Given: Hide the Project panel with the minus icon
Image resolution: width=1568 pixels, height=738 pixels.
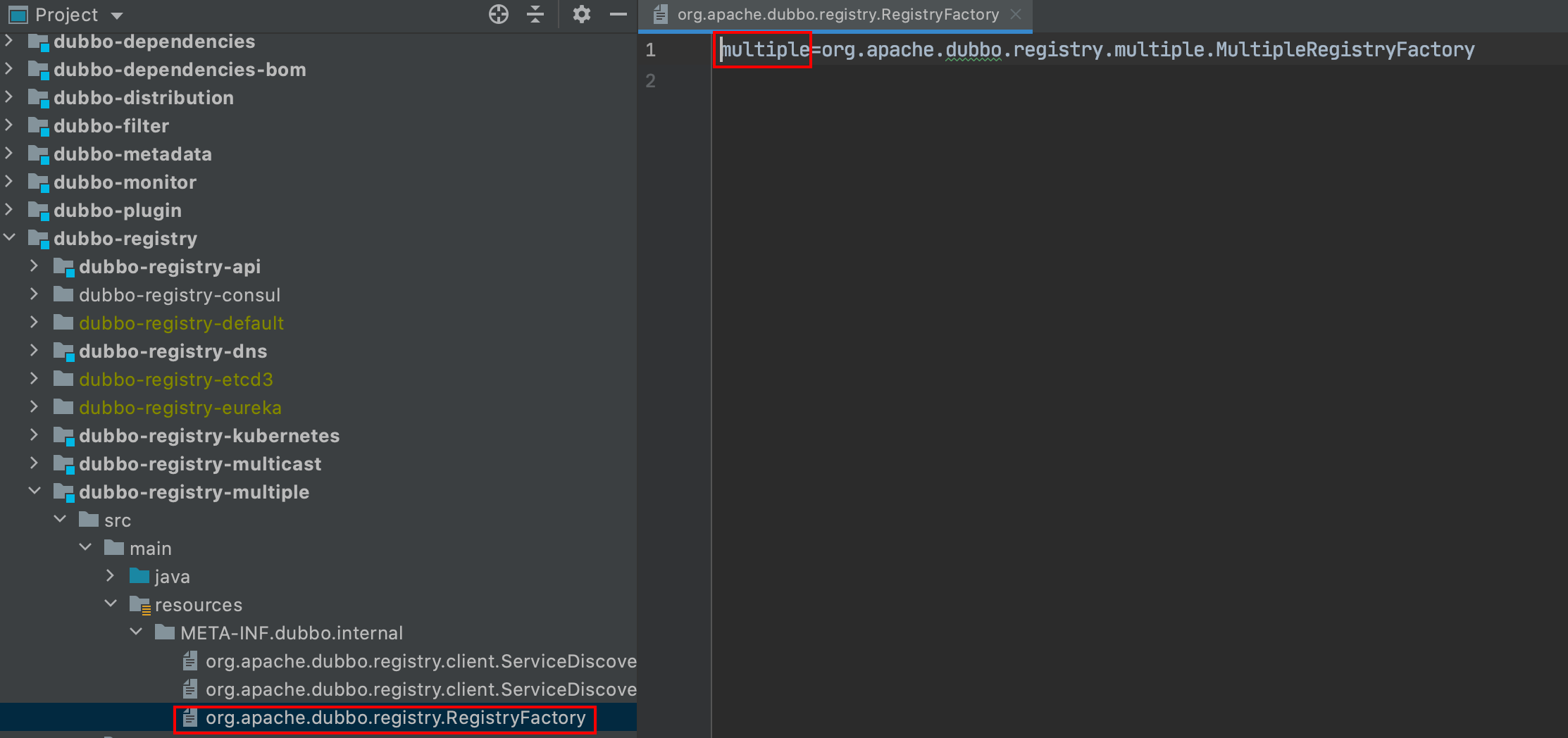Looking at the screenshot, I should pos(618,14).
